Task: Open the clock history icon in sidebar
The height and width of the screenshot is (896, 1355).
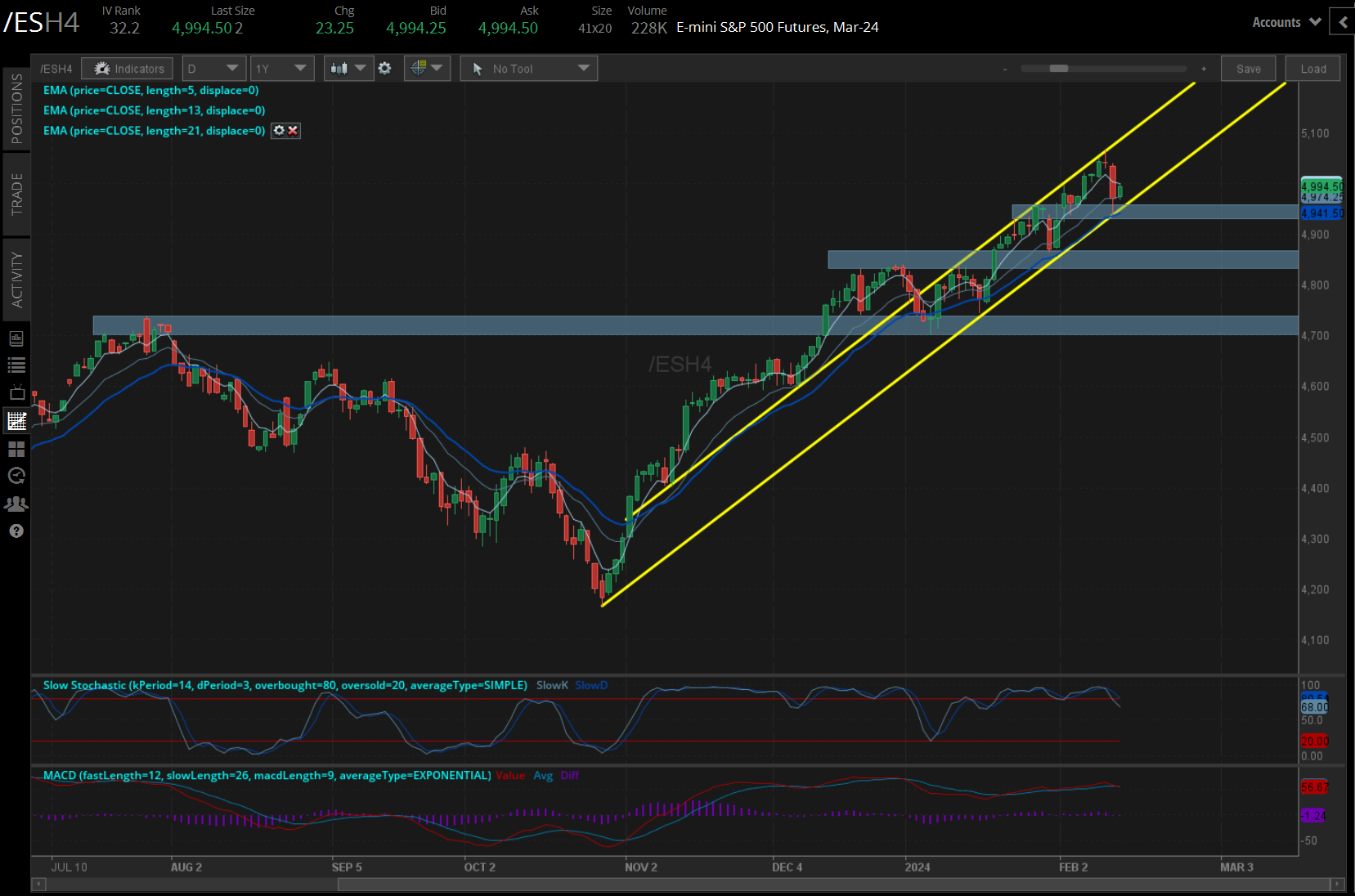Action: pyautogui.click(x=16, y=476)
